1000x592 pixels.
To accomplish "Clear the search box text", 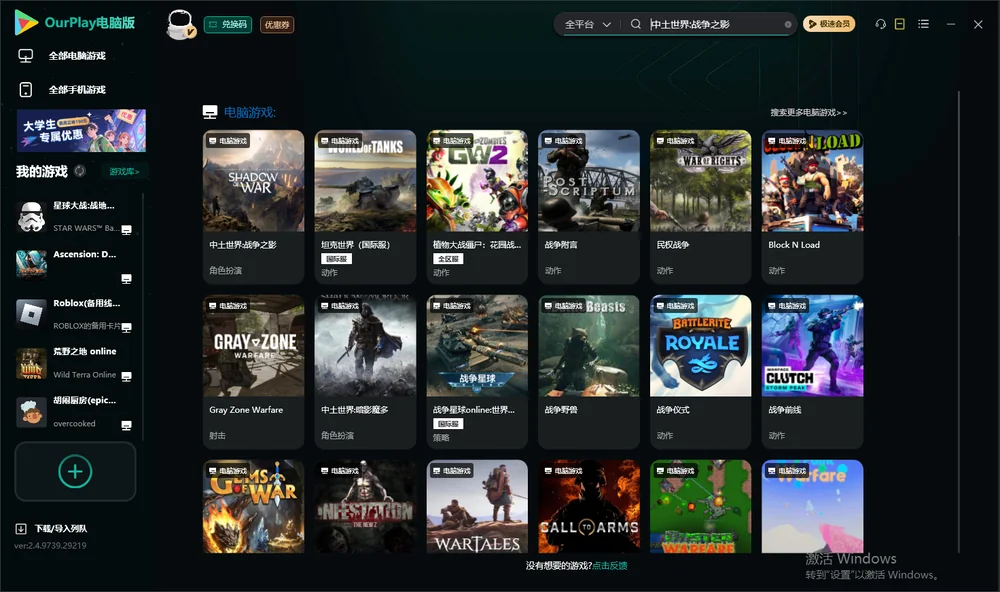I will pos(788,24).
